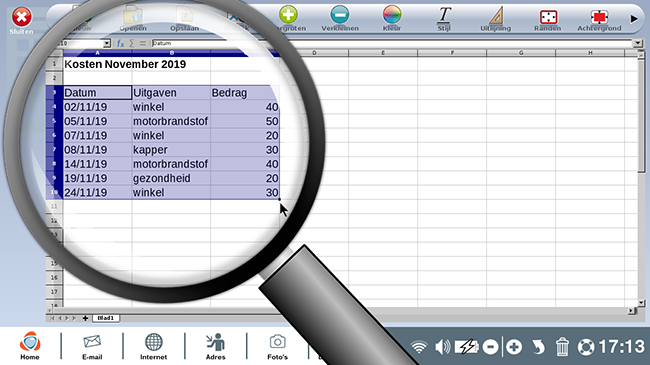Click the Randen borders icon
This screenshot has width=650, height=365.
click(x=548, y=17)
